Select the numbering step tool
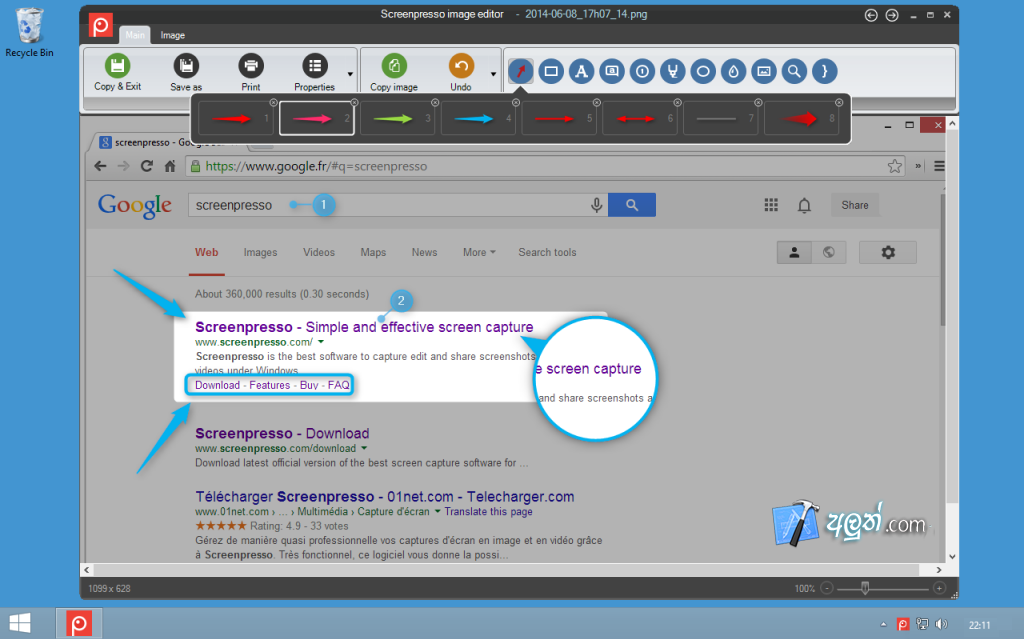This screenshot has width=1024, height=639. point(642,71)
